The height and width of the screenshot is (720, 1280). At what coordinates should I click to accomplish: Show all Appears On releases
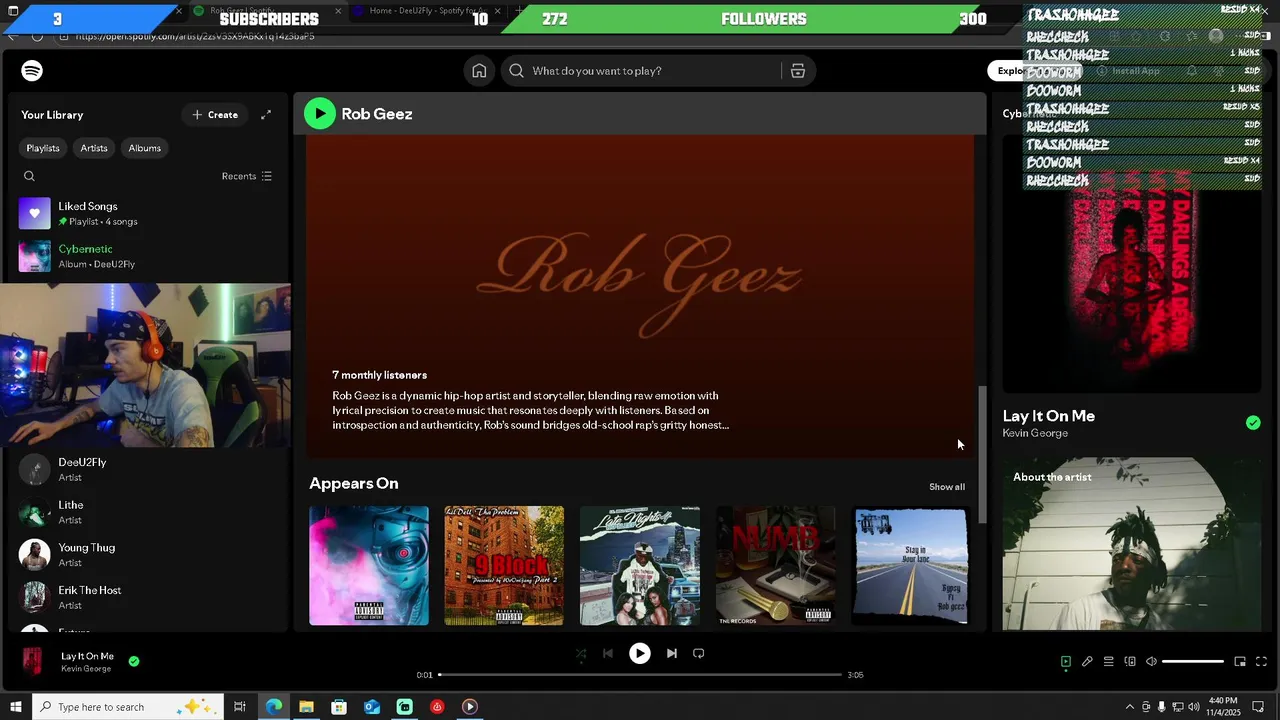click(x=946, y=487)
